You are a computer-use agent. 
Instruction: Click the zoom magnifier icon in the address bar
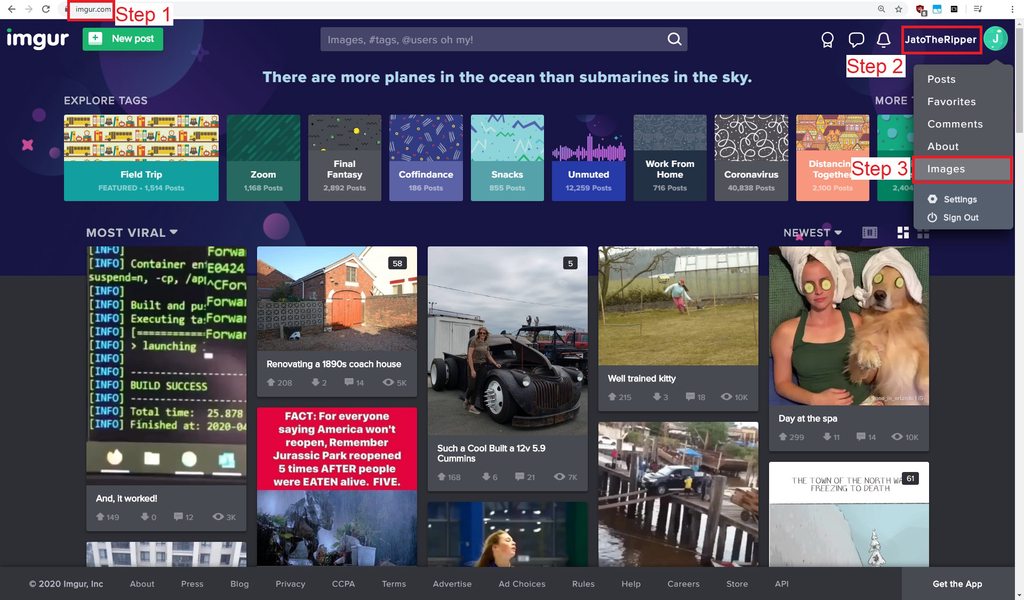(x=882, y=9)
